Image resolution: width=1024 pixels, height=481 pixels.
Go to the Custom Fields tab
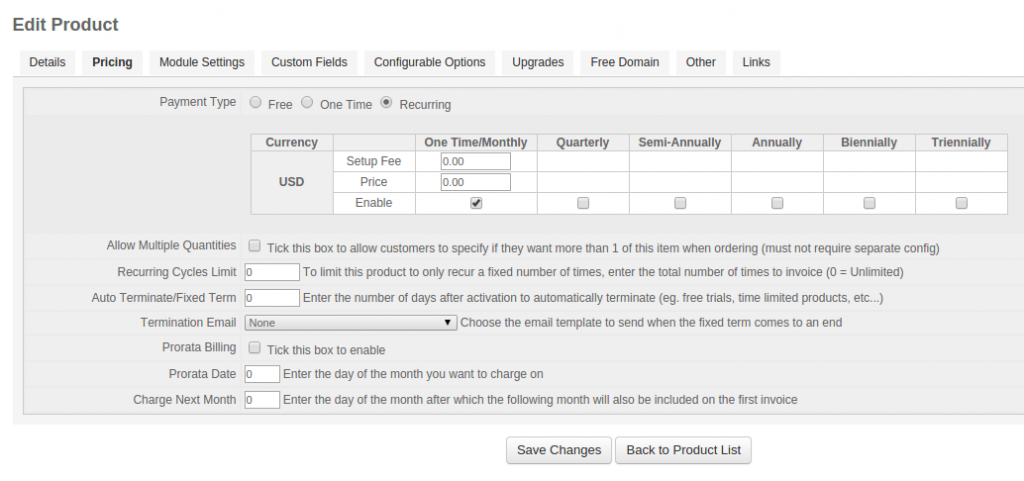[310, 63]
